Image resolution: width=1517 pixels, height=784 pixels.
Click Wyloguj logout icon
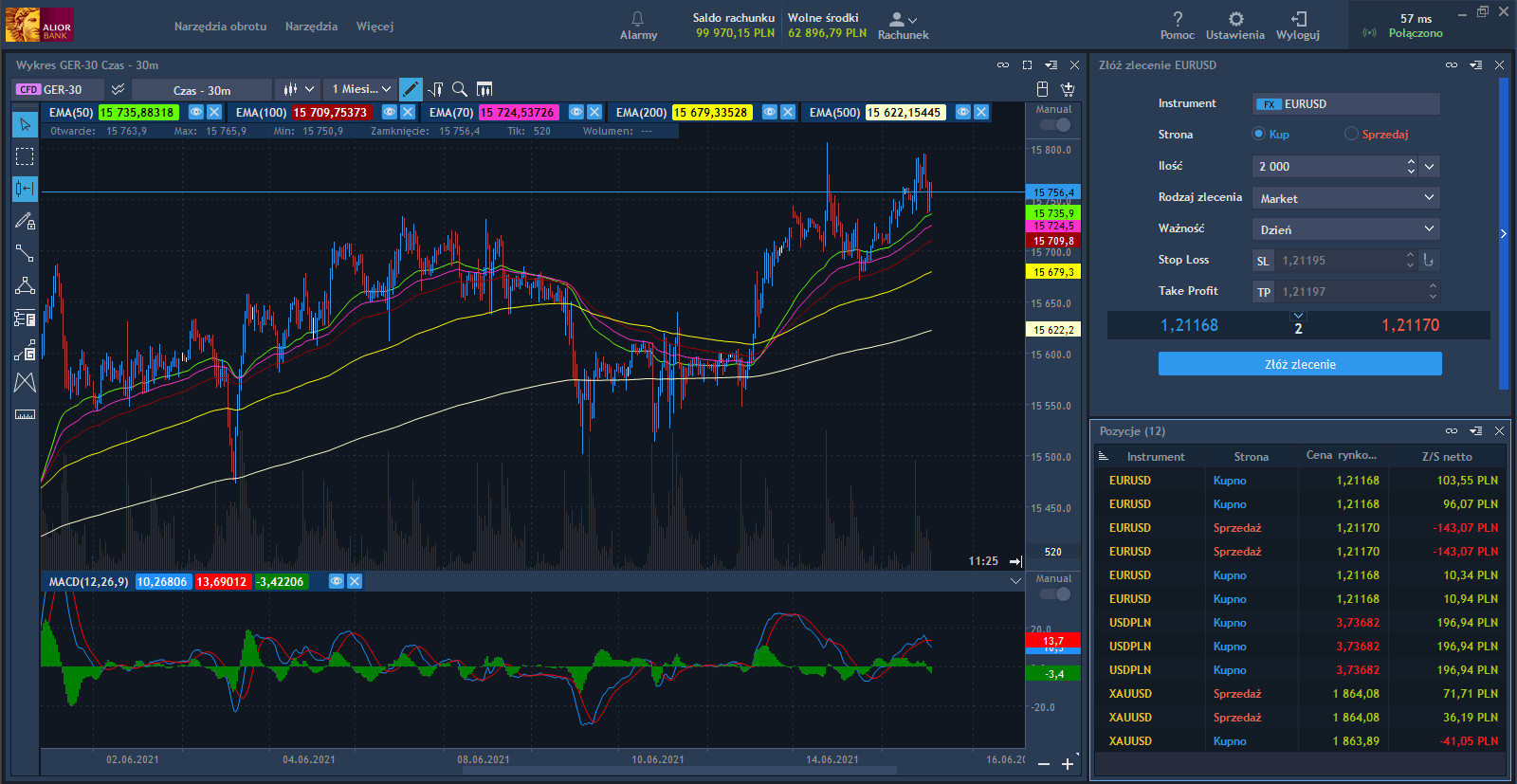coord(1298,26)
